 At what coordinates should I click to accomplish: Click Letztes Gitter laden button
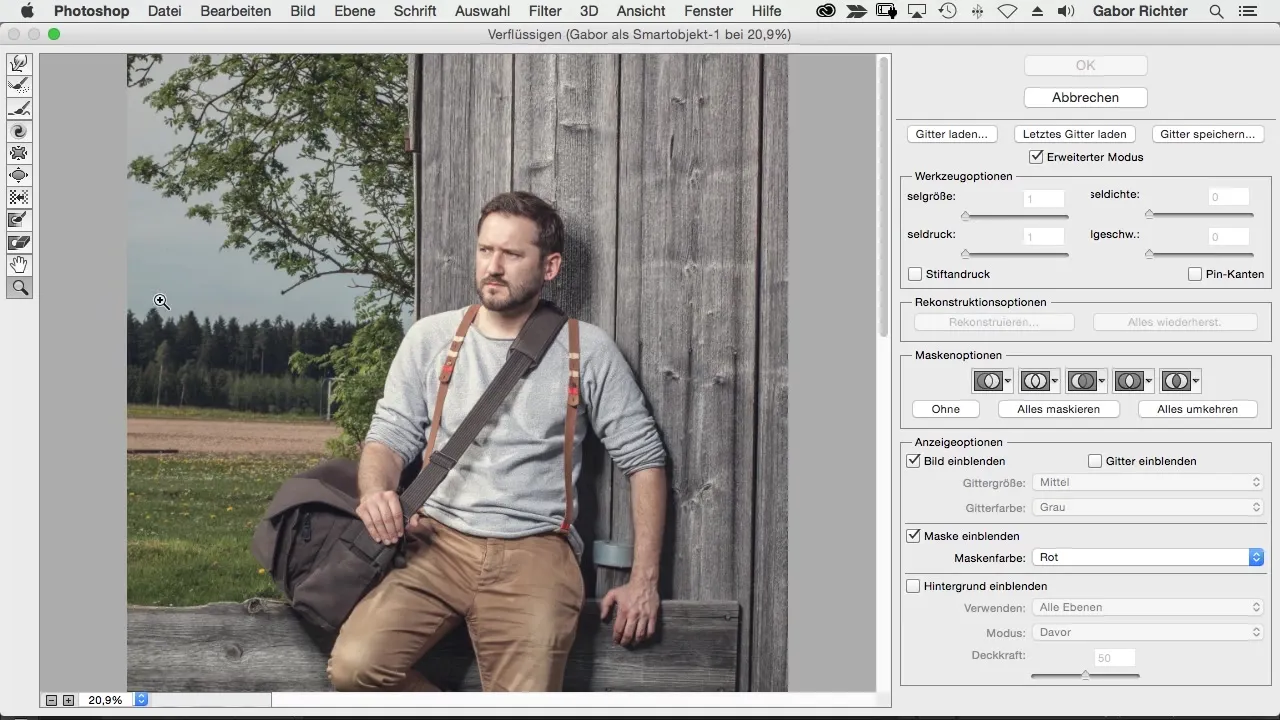coord(1075,134)
